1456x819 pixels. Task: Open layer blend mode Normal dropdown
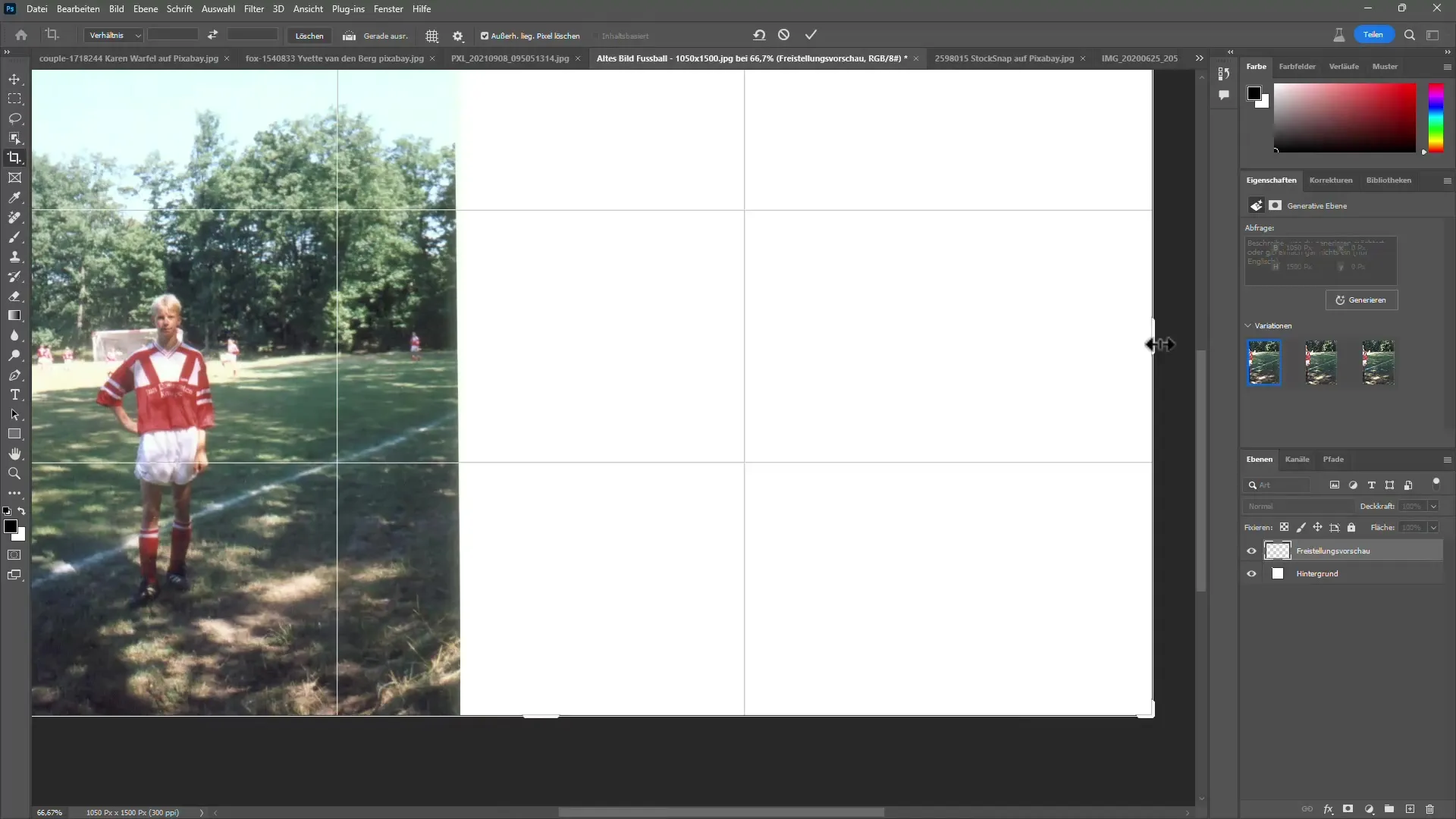1298,507
